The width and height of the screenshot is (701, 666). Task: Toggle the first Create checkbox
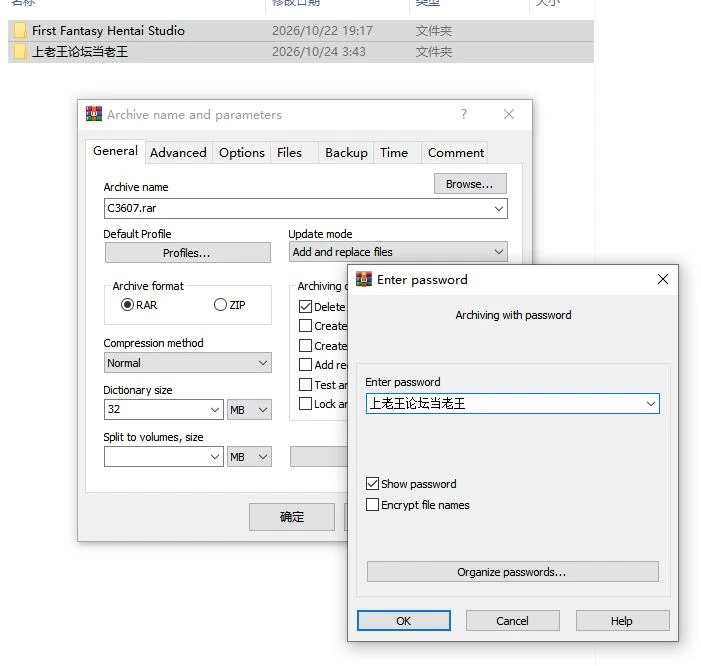(x=305, y=326)
